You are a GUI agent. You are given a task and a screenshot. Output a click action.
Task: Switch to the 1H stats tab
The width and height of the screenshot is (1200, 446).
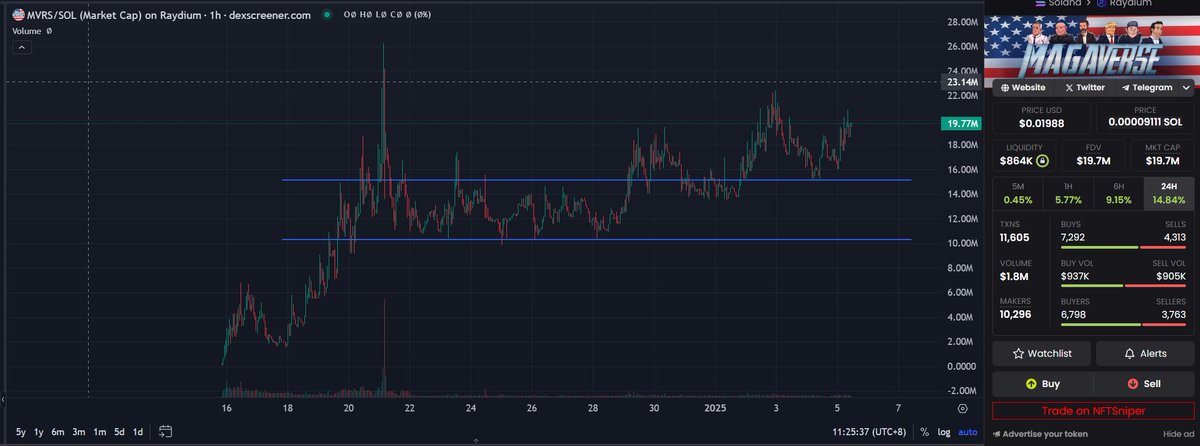pos(1067,193)
